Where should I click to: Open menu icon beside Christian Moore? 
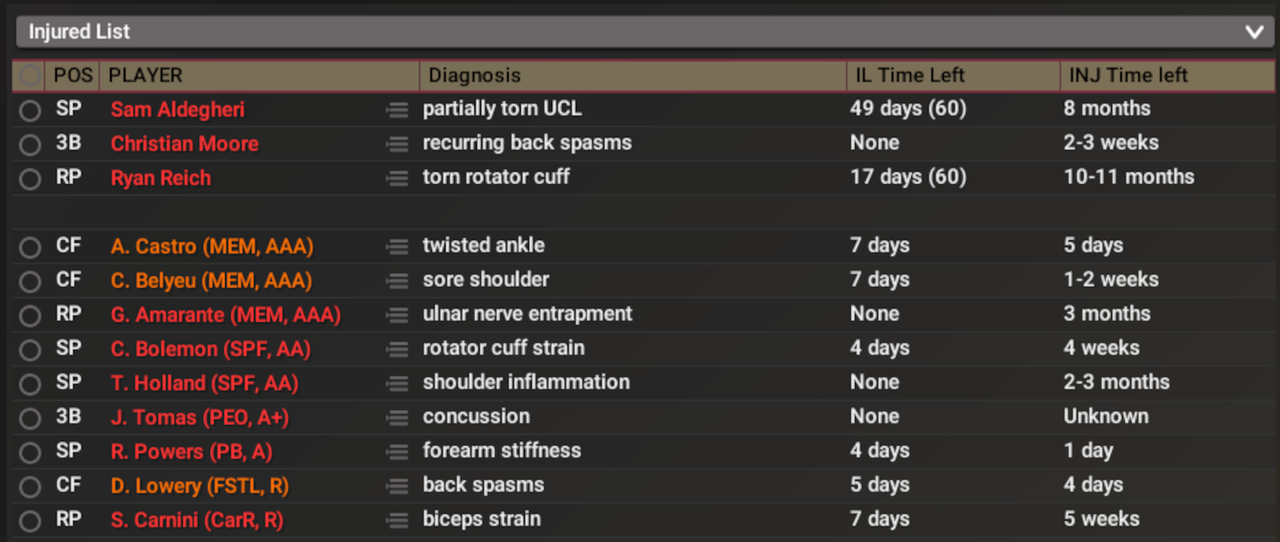pyautogui.click(x=397, y=144)
